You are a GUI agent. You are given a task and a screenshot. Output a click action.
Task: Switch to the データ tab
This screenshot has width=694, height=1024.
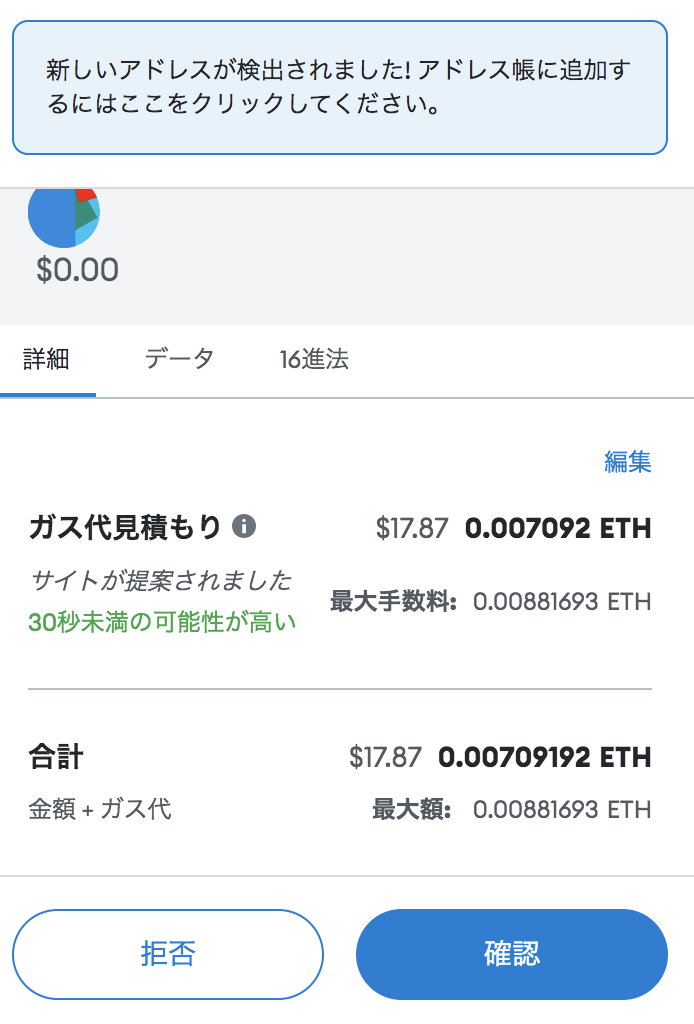click(180, 359)
